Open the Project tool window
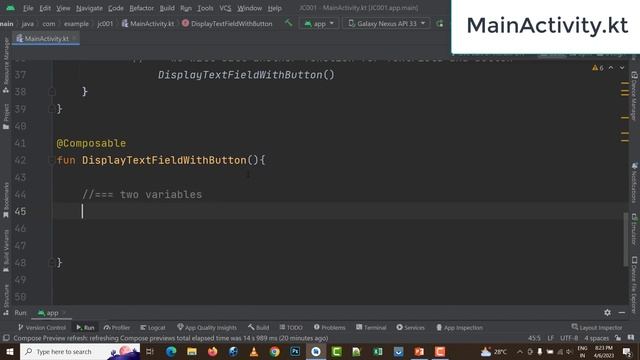This screenshot has height=360, width=640. 6,117
